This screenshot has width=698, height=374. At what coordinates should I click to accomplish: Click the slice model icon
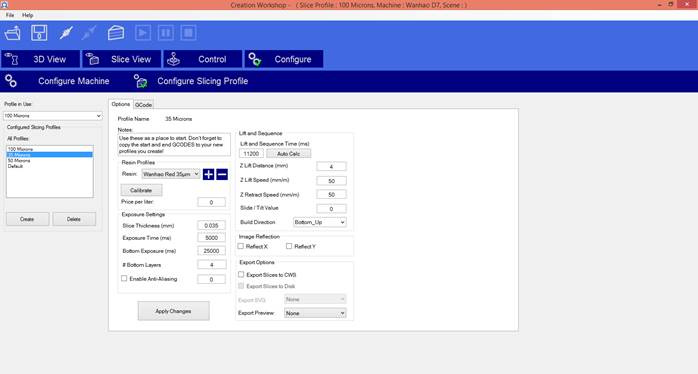(x=116, y=33)
